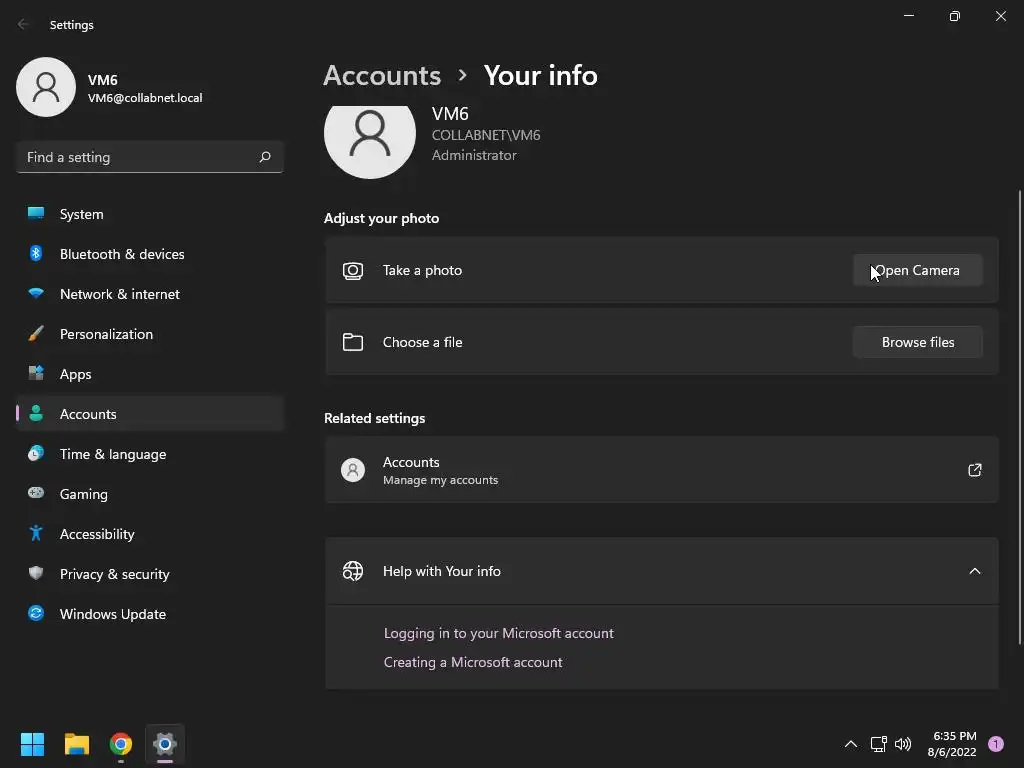Open Logging in to your Microsoft account link
This screenshot has width=1024, height=768.
point(498,633)
